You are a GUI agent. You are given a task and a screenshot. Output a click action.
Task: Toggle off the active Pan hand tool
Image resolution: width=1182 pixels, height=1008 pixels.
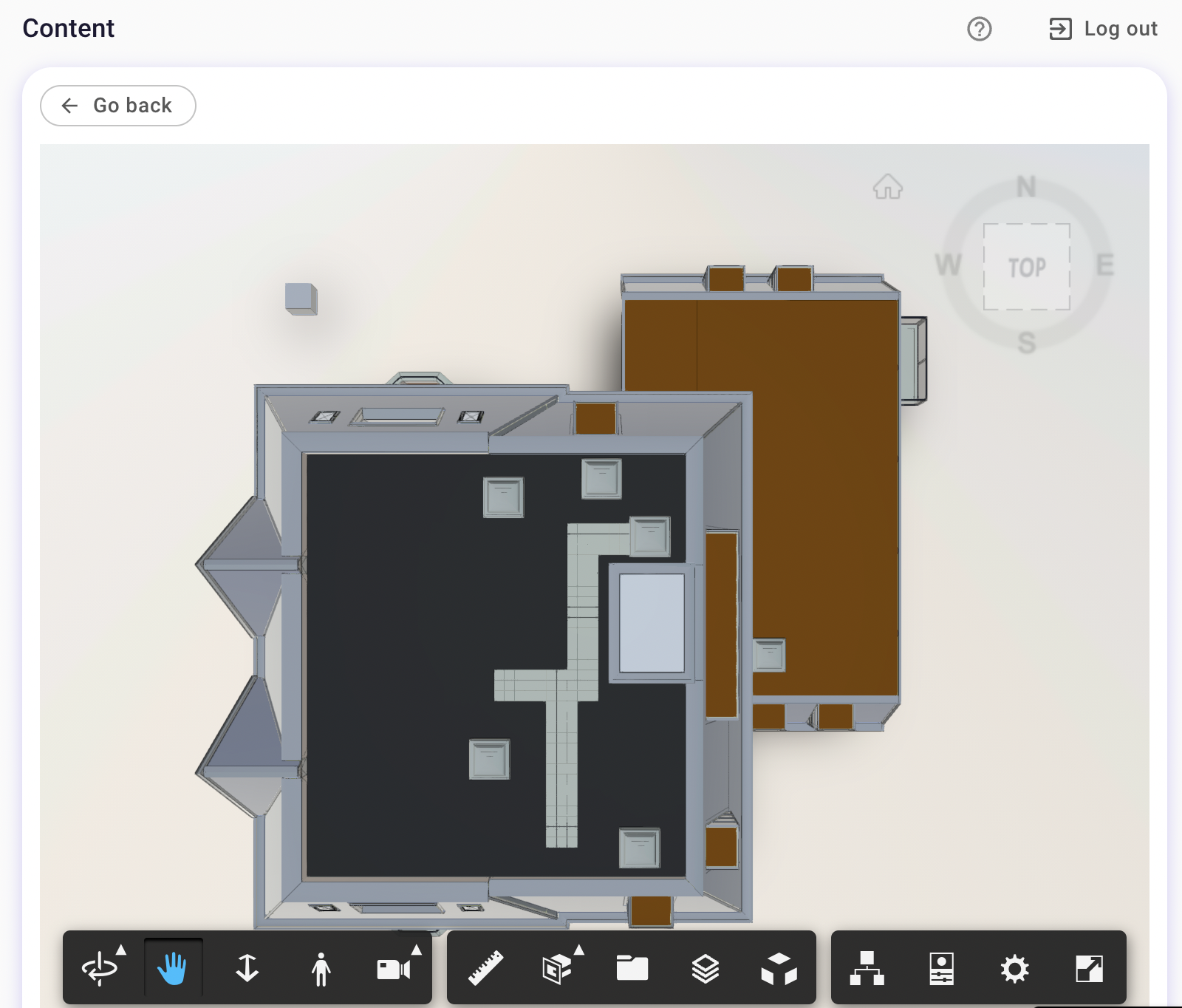(x=174, y=970)
